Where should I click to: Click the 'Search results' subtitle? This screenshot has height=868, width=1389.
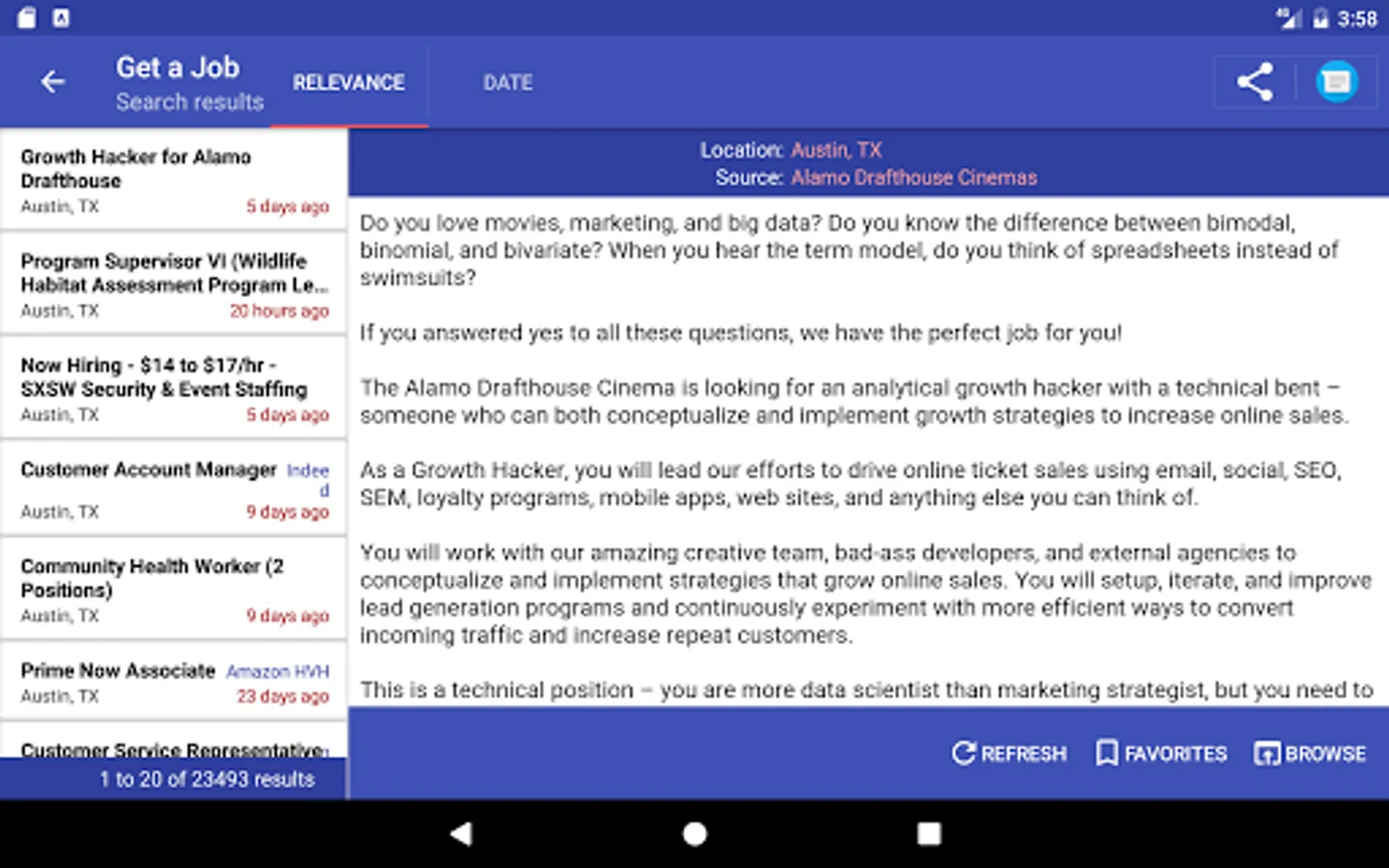190,102
